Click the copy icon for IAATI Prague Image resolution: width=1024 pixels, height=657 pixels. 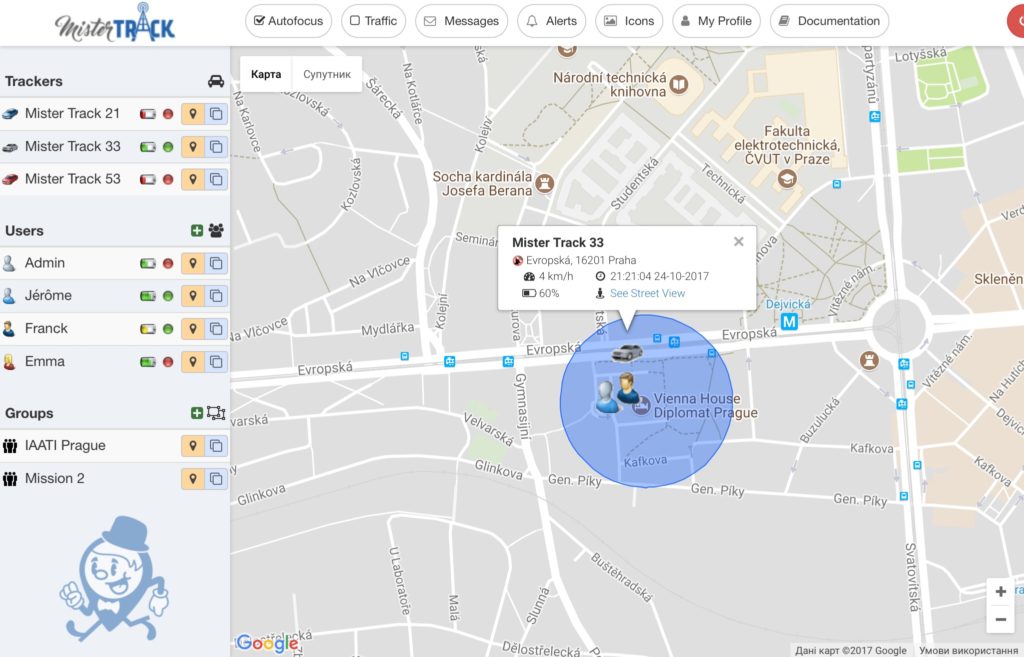[x=216, y=445]
